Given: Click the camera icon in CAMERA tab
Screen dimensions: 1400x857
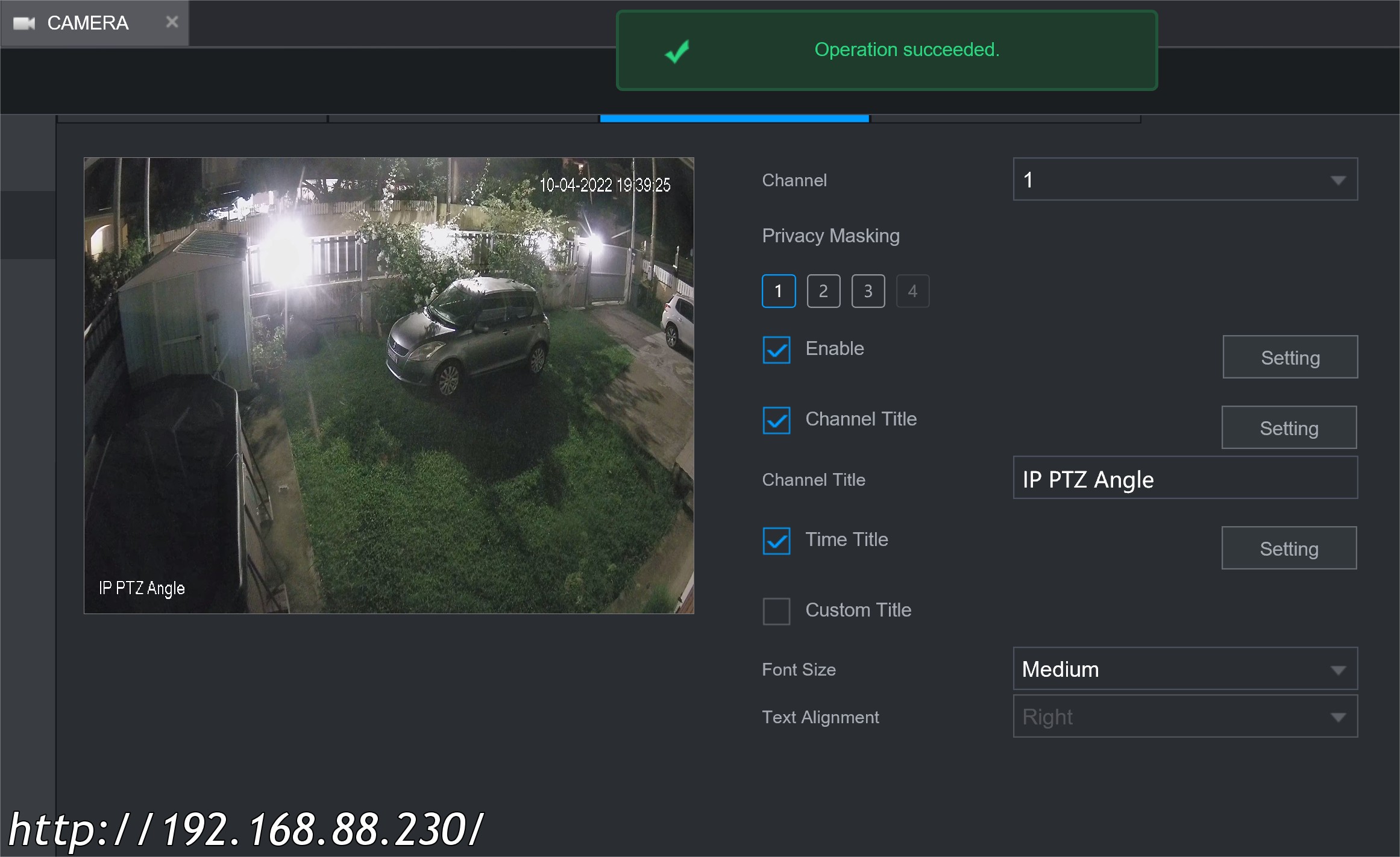Looking at the screenshot, I should coord(24,23).
